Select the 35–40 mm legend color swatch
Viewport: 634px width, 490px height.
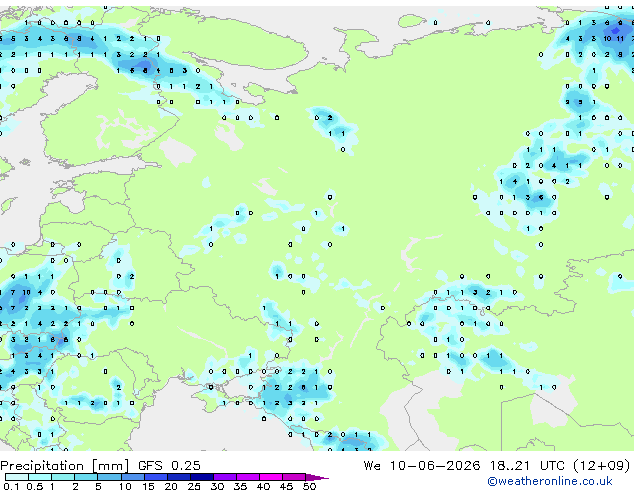(x=248, y=477)
